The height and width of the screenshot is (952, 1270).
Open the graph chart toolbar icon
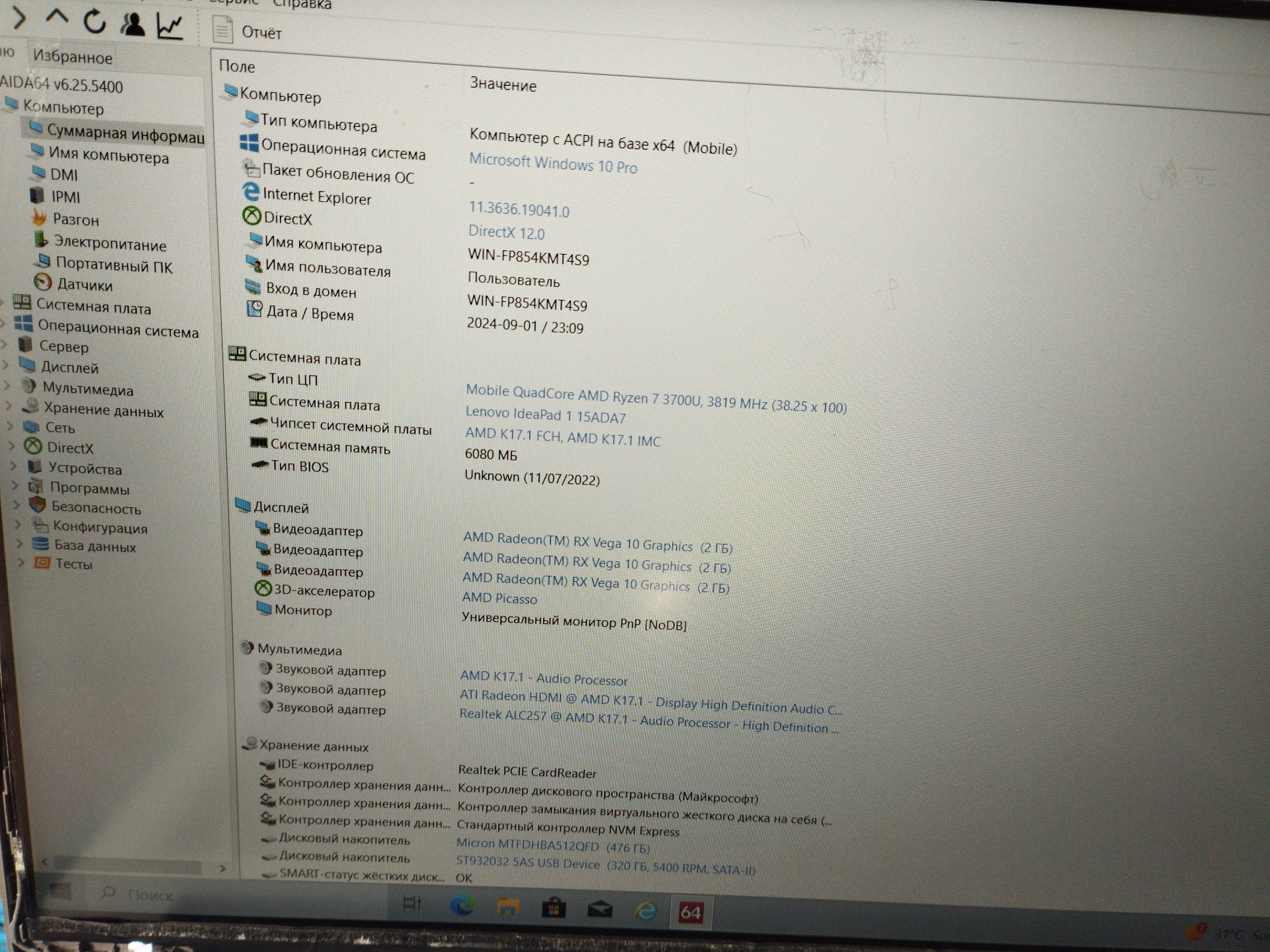[169, 26]
